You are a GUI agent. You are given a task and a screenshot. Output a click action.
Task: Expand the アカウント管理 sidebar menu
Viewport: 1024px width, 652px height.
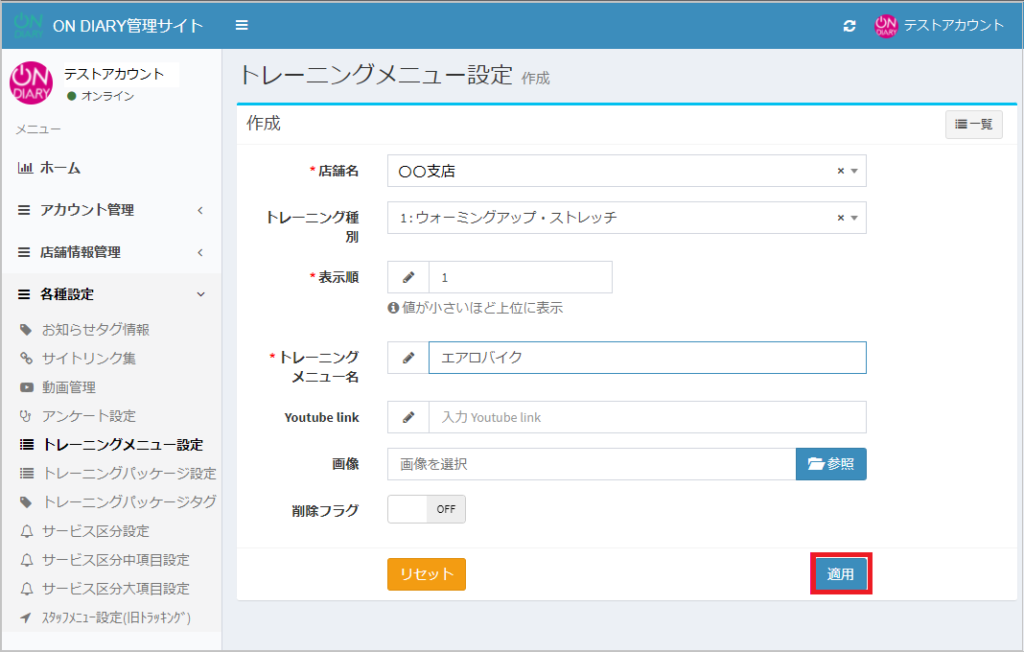(x=110, y=210)
